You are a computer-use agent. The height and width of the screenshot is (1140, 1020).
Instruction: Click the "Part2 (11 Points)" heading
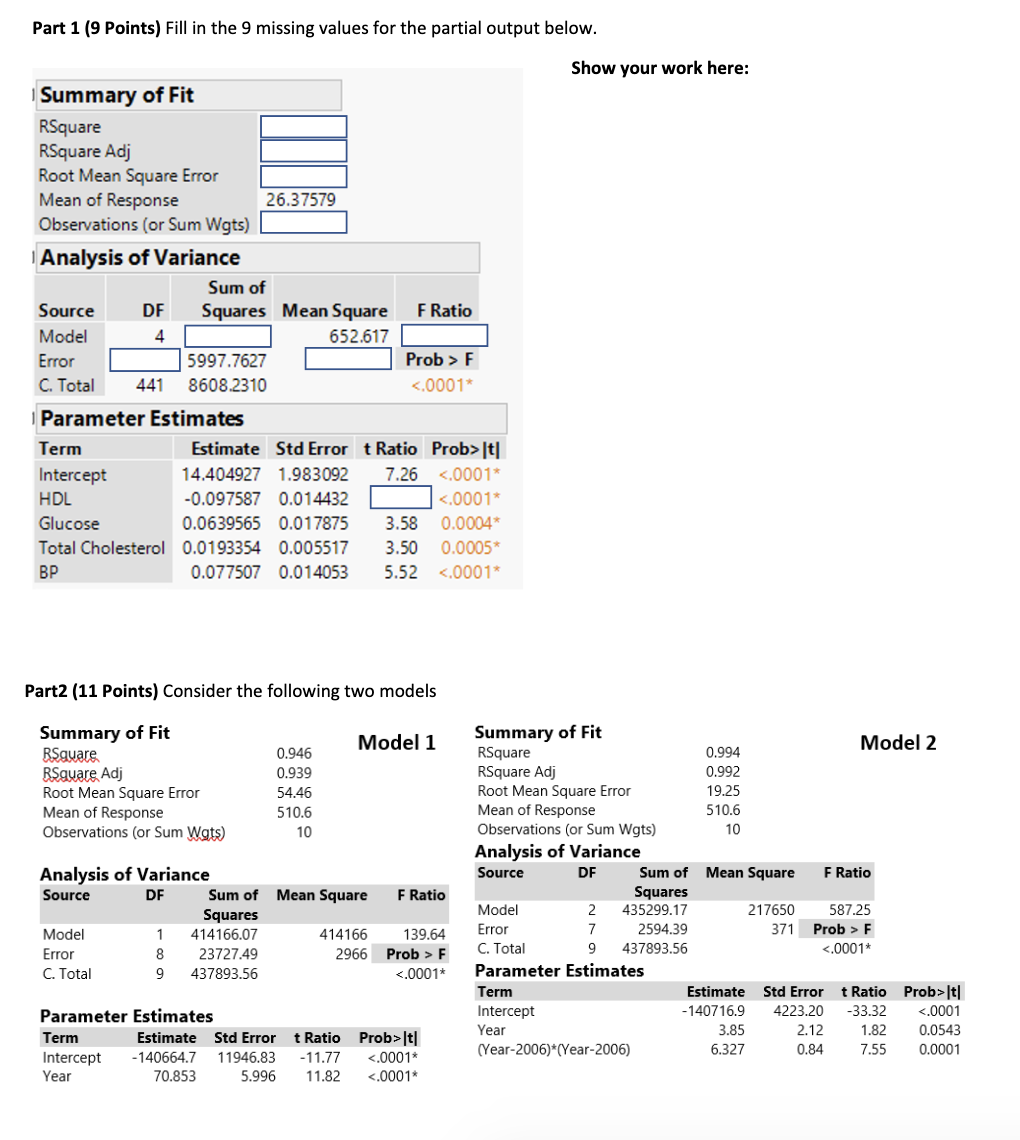(x=92, y=691)
